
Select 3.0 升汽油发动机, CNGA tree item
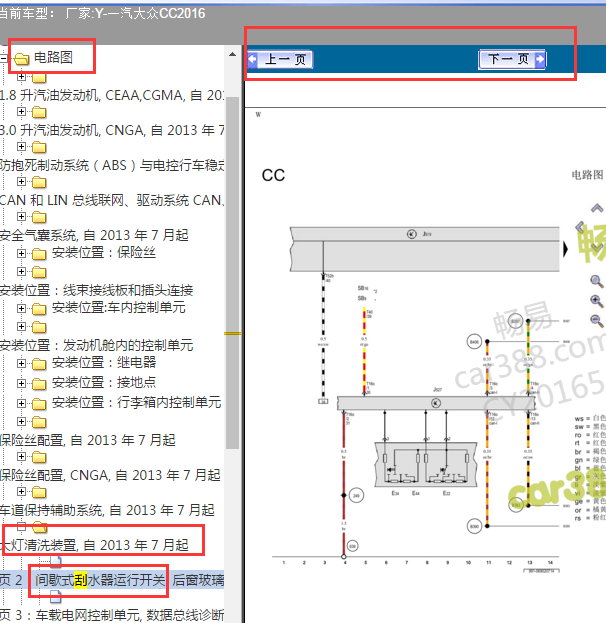[x=112, y=130]
